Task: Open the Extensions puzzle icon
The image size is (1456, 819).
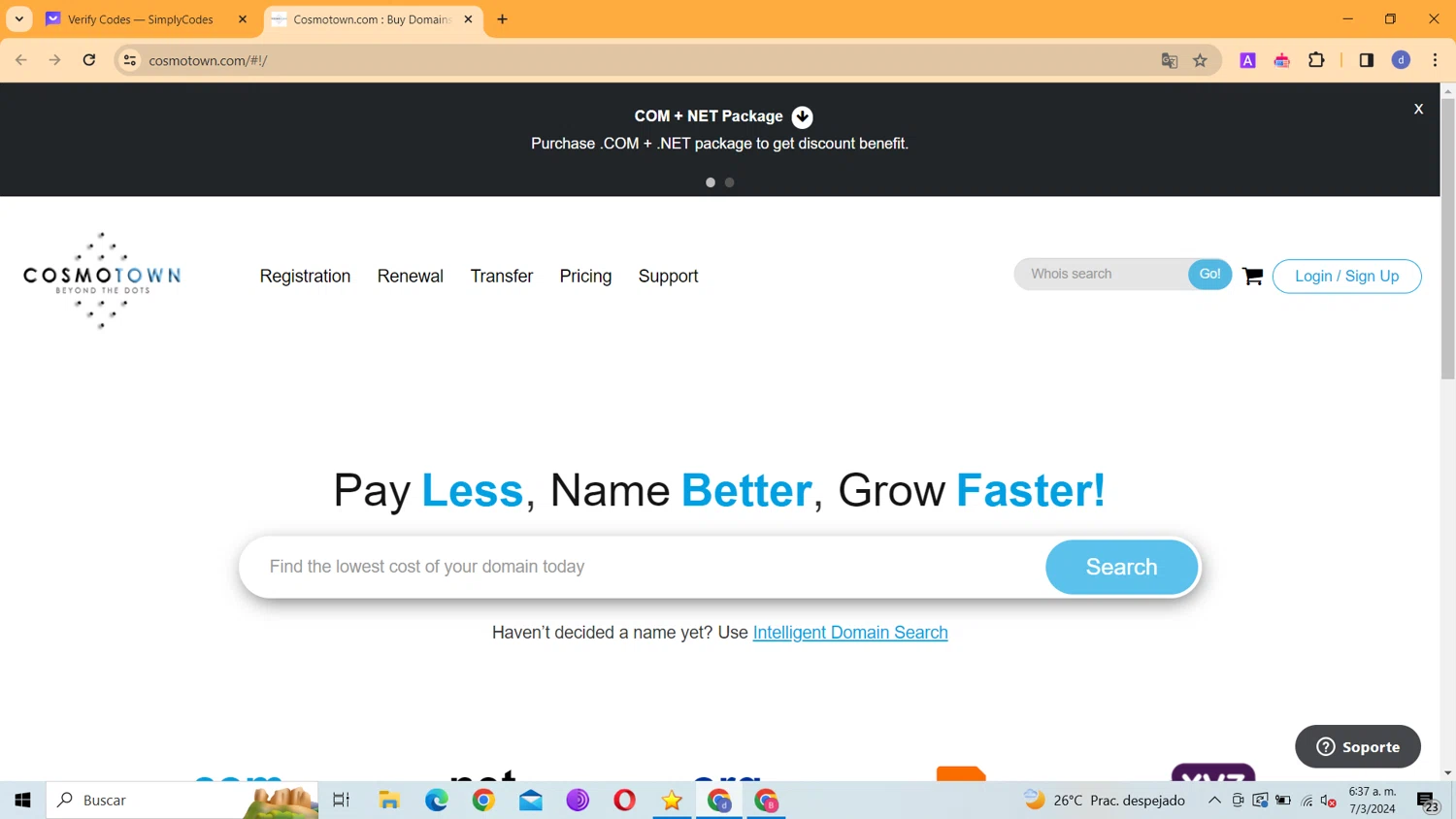Action: point(1316,60)
